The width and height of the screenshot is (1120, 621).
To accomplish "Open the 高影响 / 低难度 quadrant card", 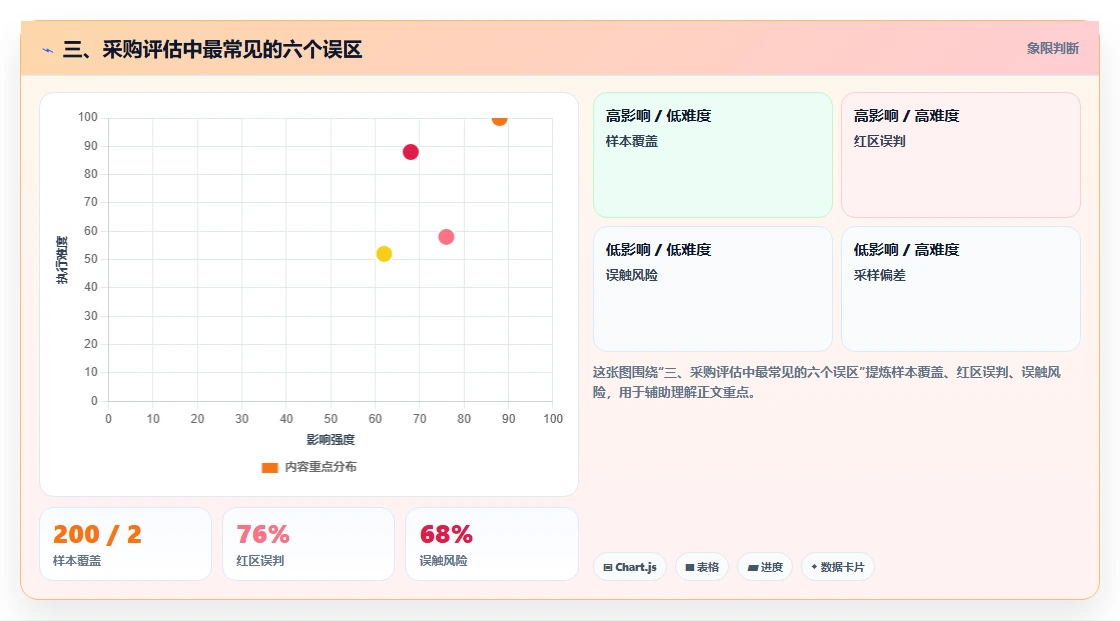I will pos(713,154).
